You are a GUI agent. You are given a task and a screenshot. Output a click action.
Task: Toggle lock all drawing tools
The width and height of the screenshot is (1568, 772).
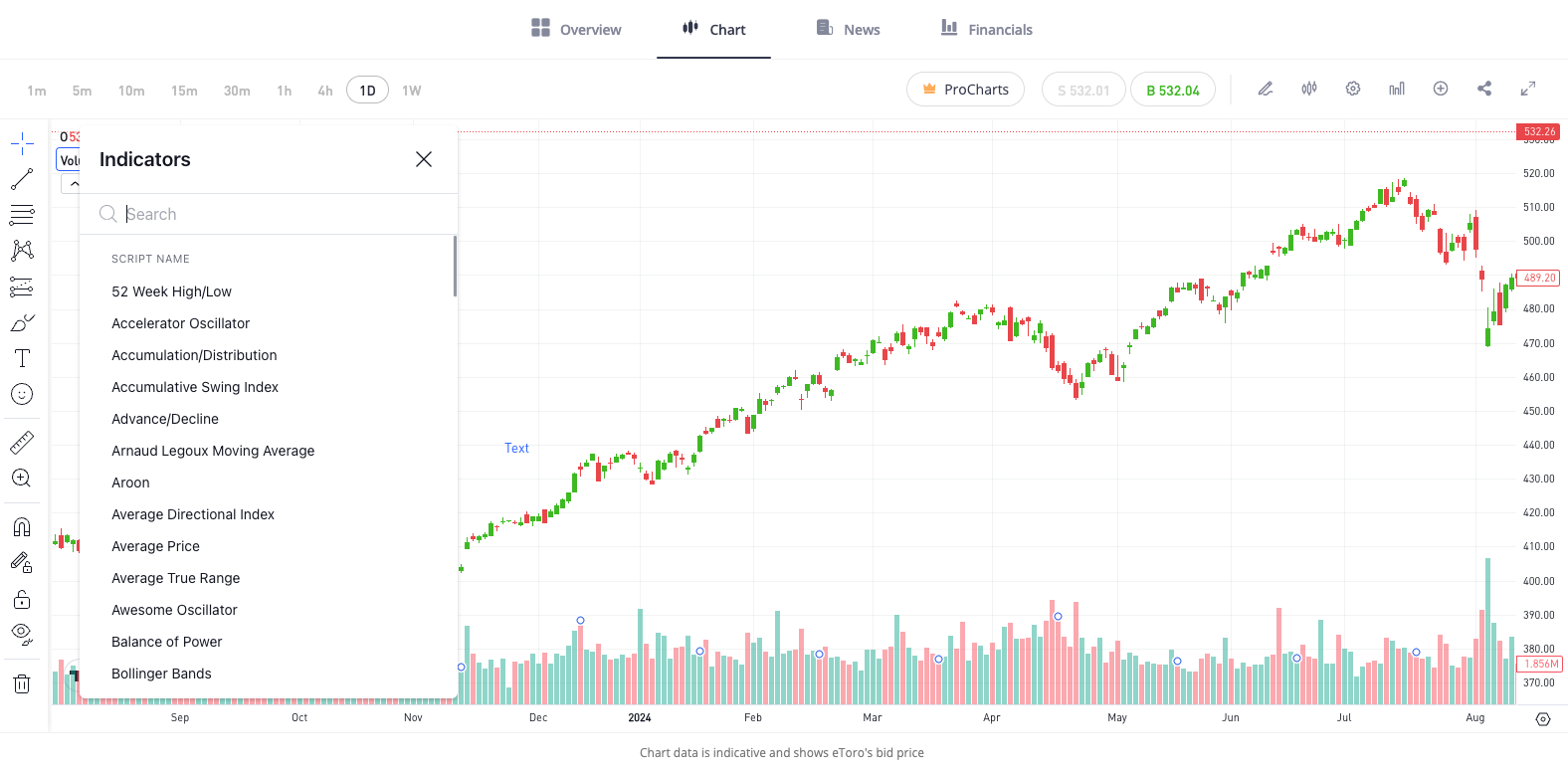(22, 599)
